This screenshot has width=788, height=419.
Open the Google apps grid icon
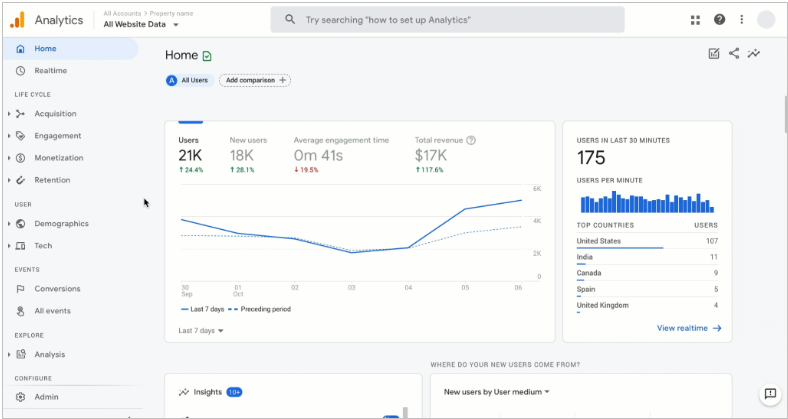tap(695, 20)
